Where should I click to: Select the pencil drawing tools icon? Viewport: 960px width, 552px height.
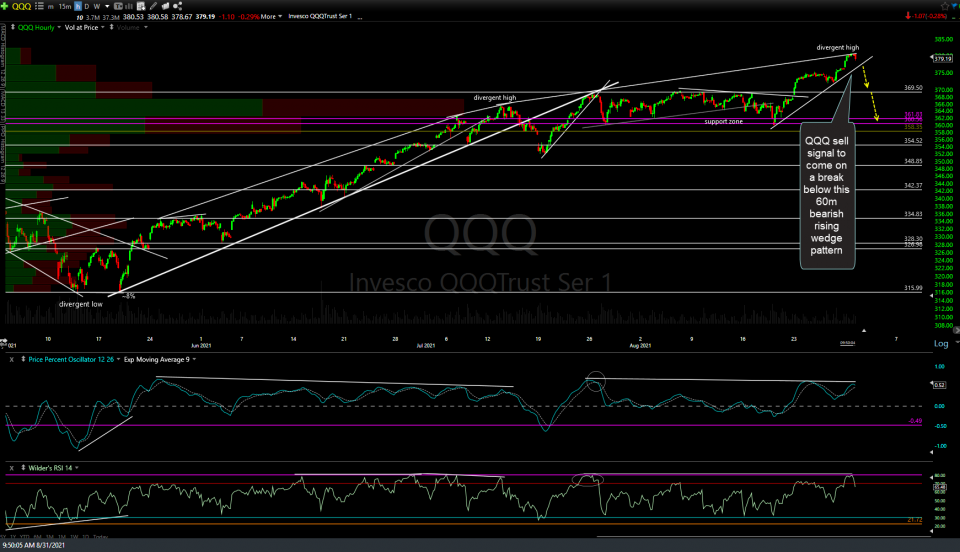(x=153, y=6)
